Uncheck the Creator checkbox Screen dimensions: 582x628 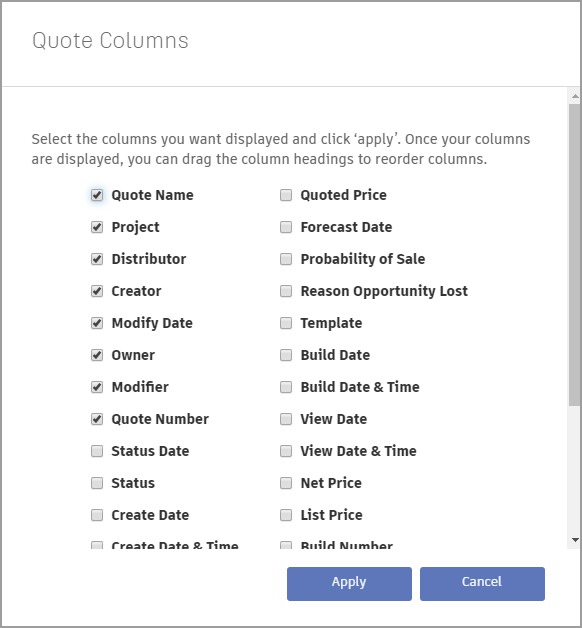click(97, 291)
